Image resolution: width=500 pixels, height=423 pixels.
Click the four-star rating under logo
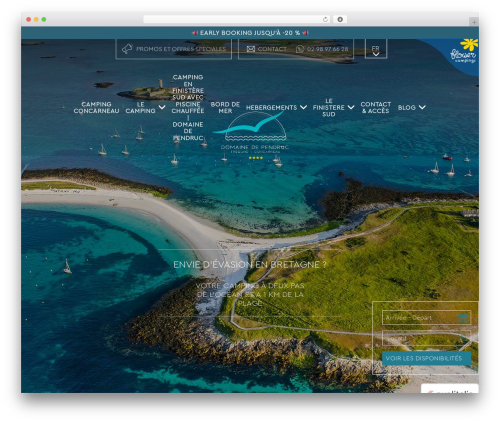click(x=255, y=158)
